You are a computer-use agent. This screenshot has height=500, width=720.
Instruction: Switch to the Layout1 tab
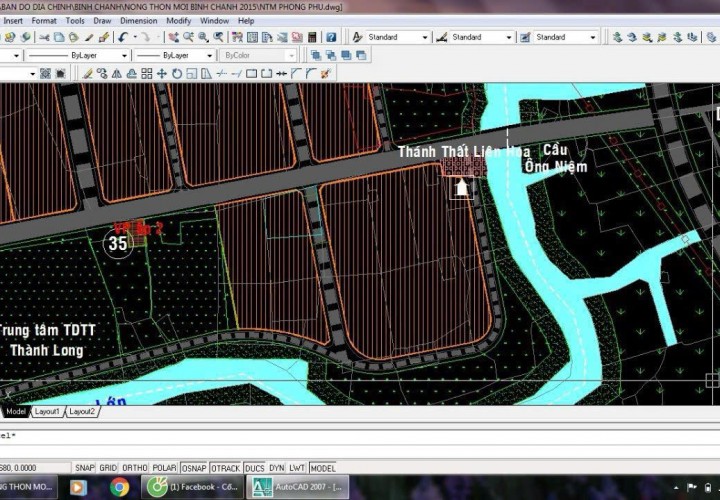click(46, 411)
